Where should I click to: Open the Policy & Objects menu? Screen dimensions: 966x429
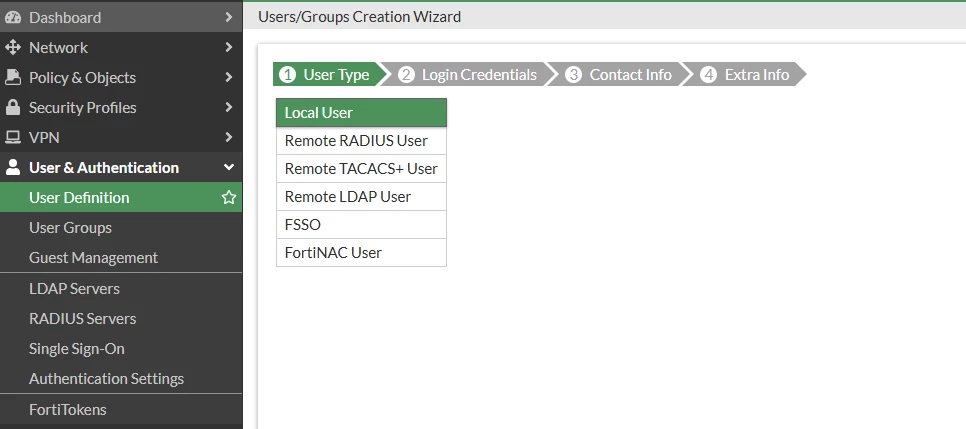[121, 77]
